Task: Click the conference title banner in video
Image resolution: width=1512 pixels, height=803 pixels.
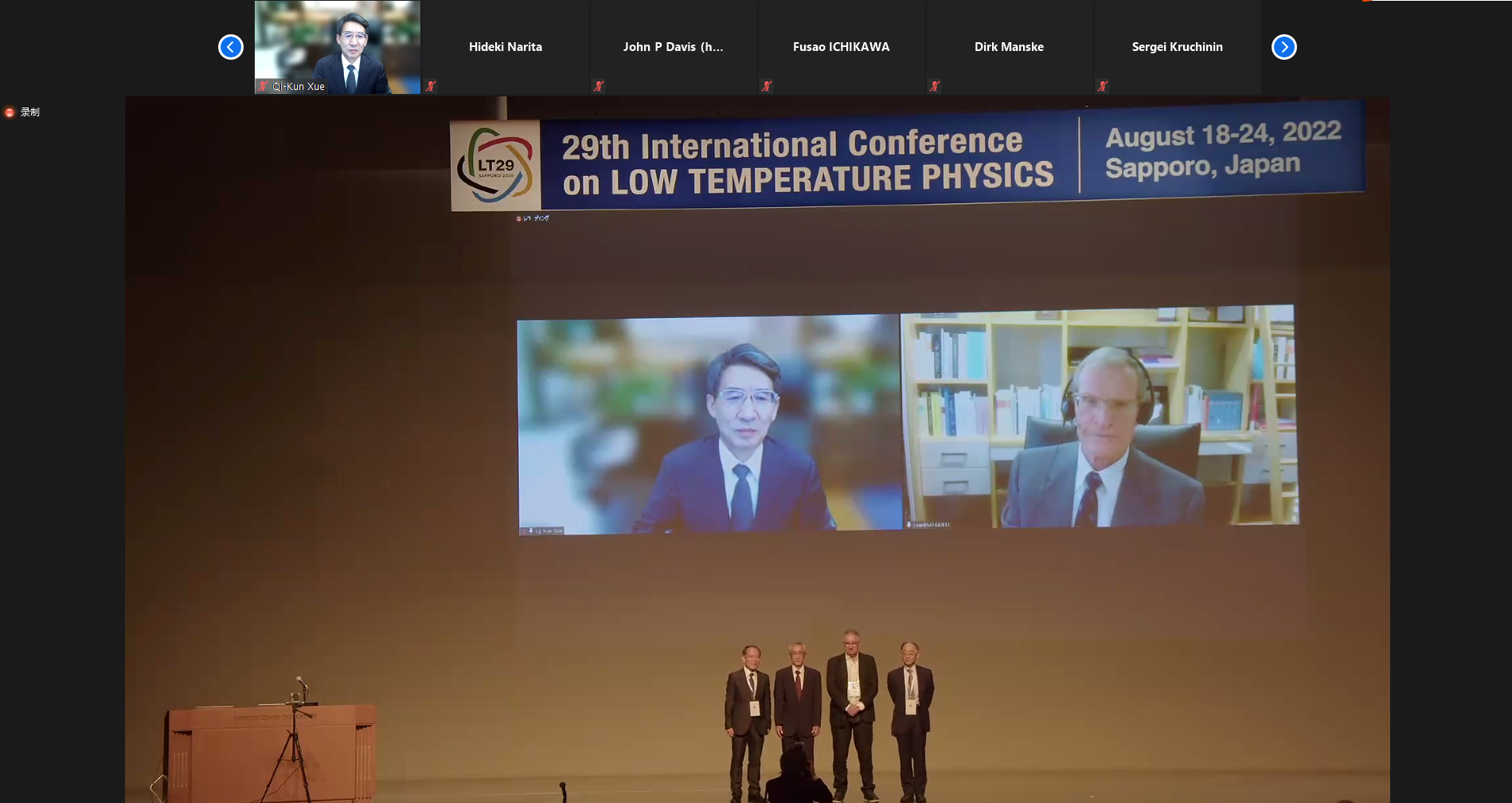Action: [x=807, y=162]
